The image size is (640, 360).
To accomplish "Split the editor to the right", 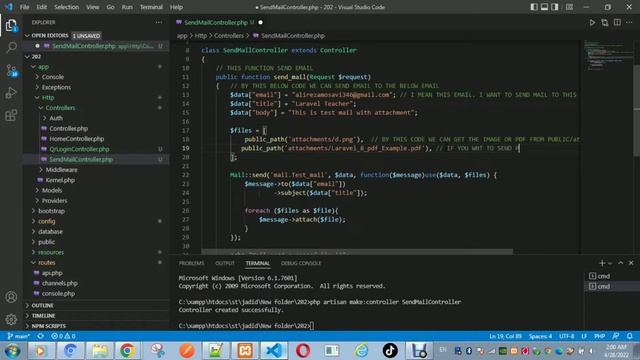I will point(617,22).
